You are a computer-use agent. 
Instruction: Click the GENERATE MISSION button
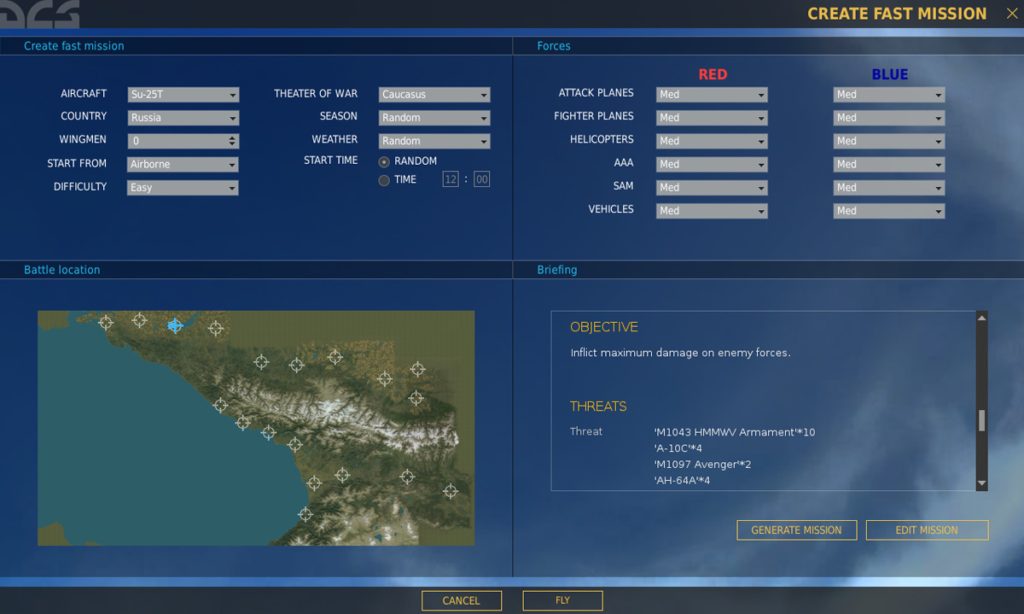(x=797, y=530)
